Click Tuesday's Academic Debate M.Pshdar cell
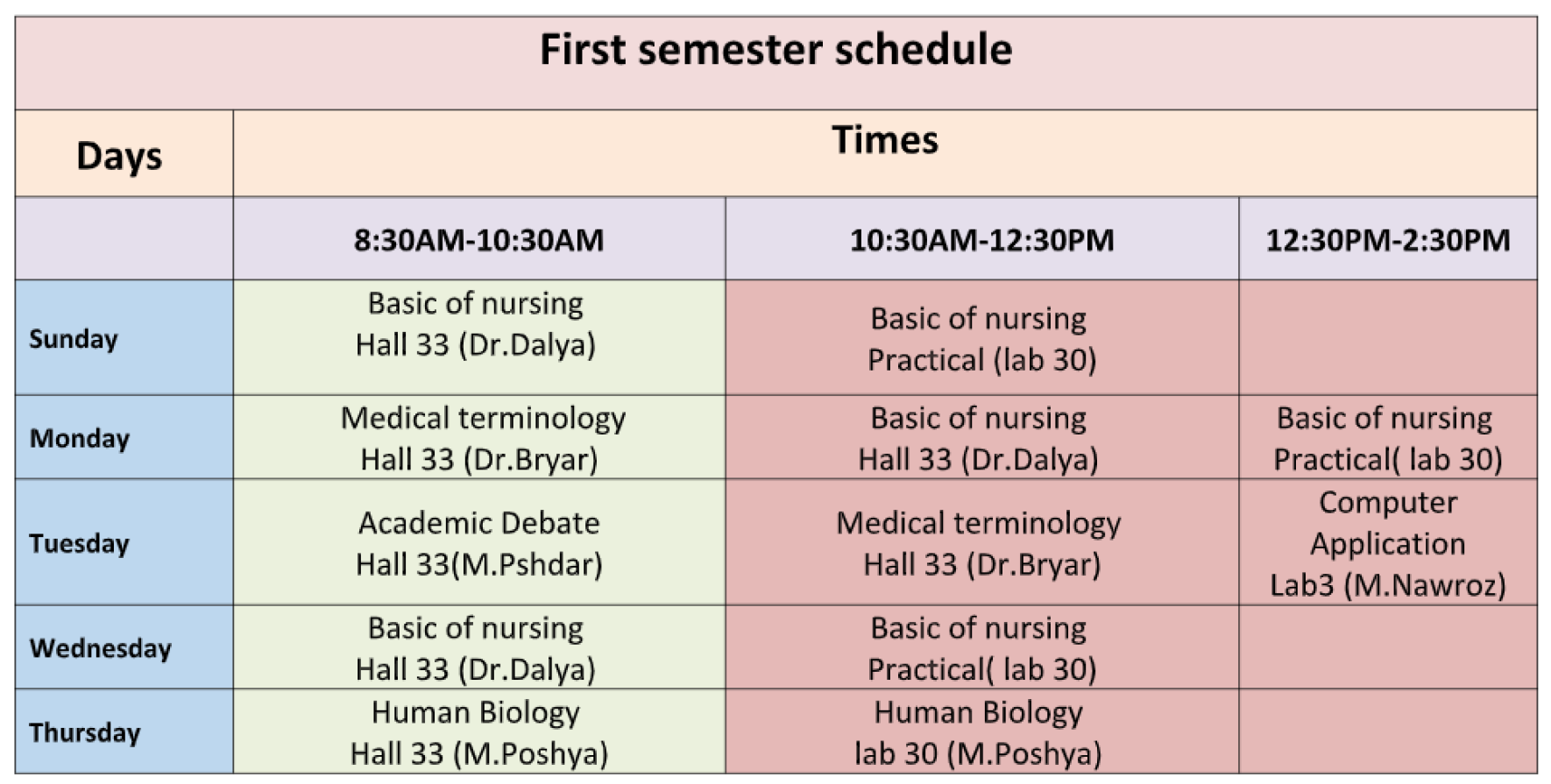The height and width of the screenshot is (784, 1551). (x=479, y=542)
